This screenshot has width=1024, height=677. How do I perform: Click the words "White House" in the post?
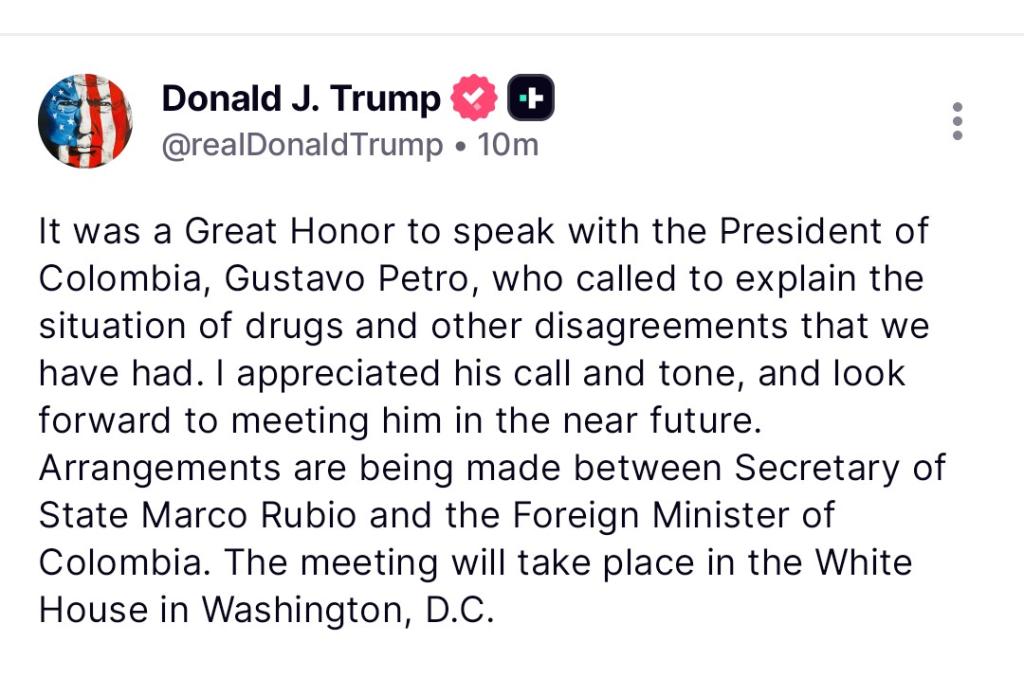pyautogui.click(x=864, y=562)
